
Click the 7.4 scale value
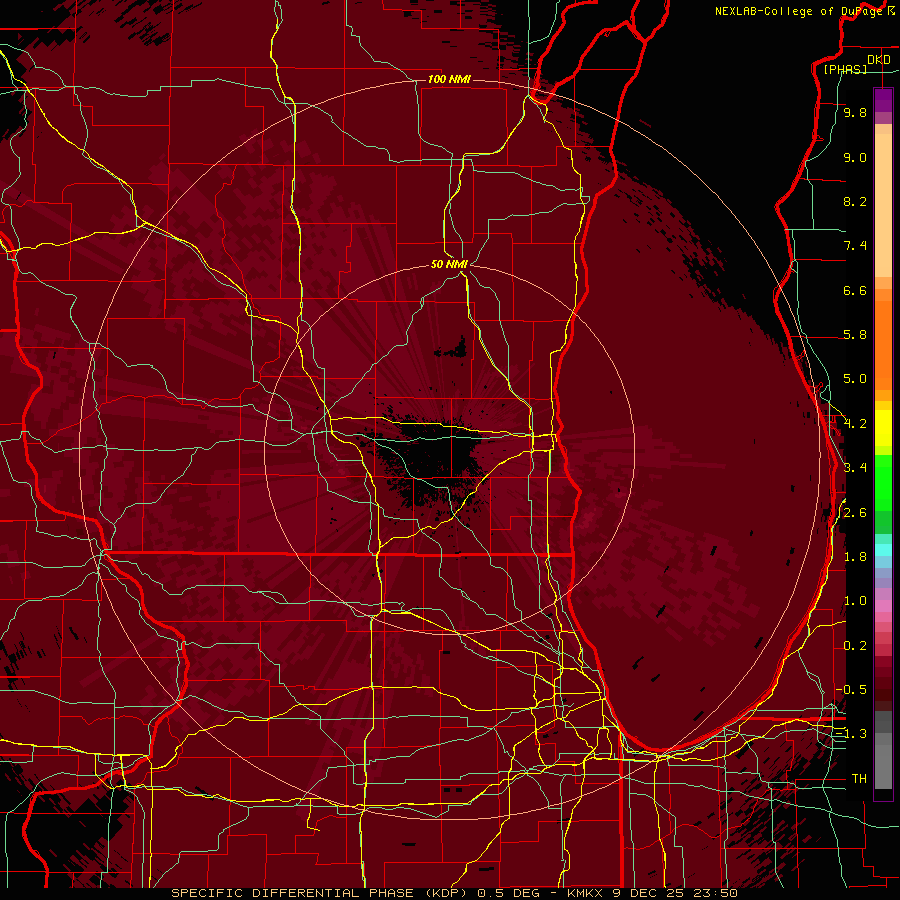click(855, 246)
